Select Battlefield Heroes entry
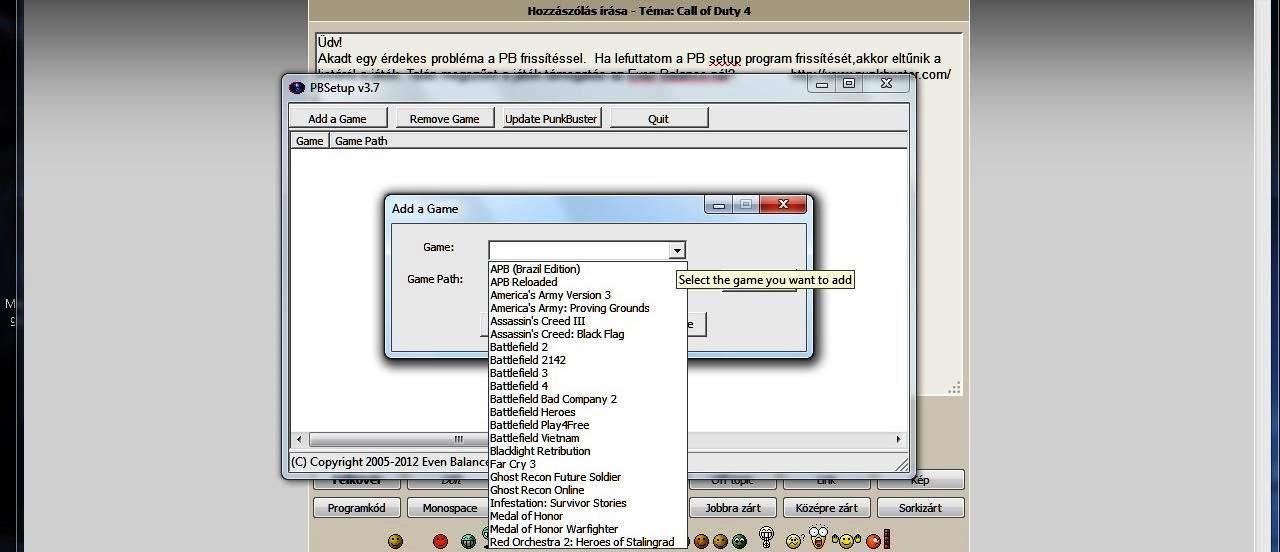 [x=587, y=412]
